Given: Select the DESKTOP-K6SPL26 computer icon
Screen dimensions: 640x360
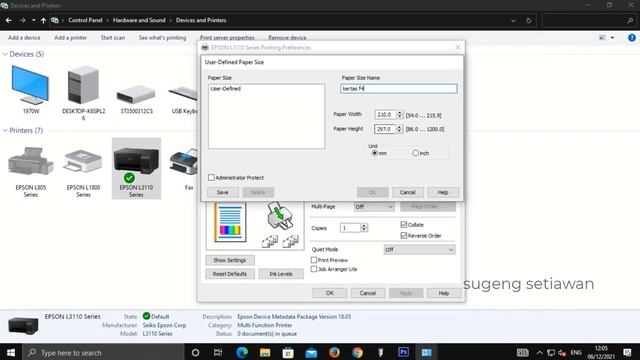Looking at the screenshot, I should (x=83, y=85).
